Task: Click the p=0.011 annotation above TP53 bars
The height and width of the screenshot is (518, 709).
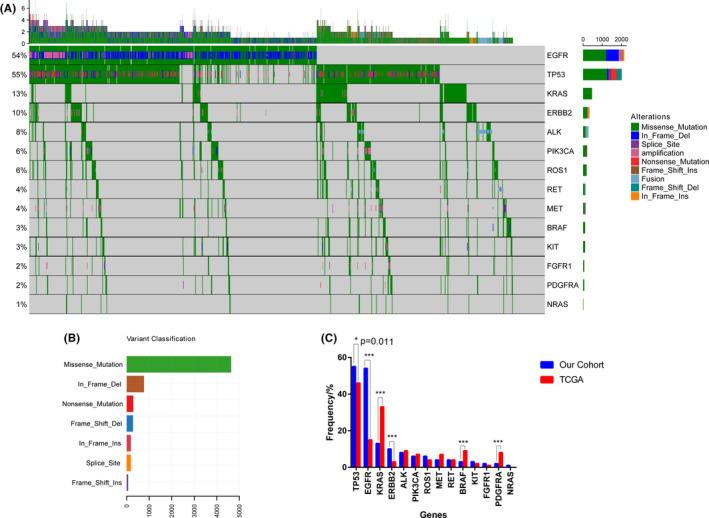Action: [x=377, y=341]
